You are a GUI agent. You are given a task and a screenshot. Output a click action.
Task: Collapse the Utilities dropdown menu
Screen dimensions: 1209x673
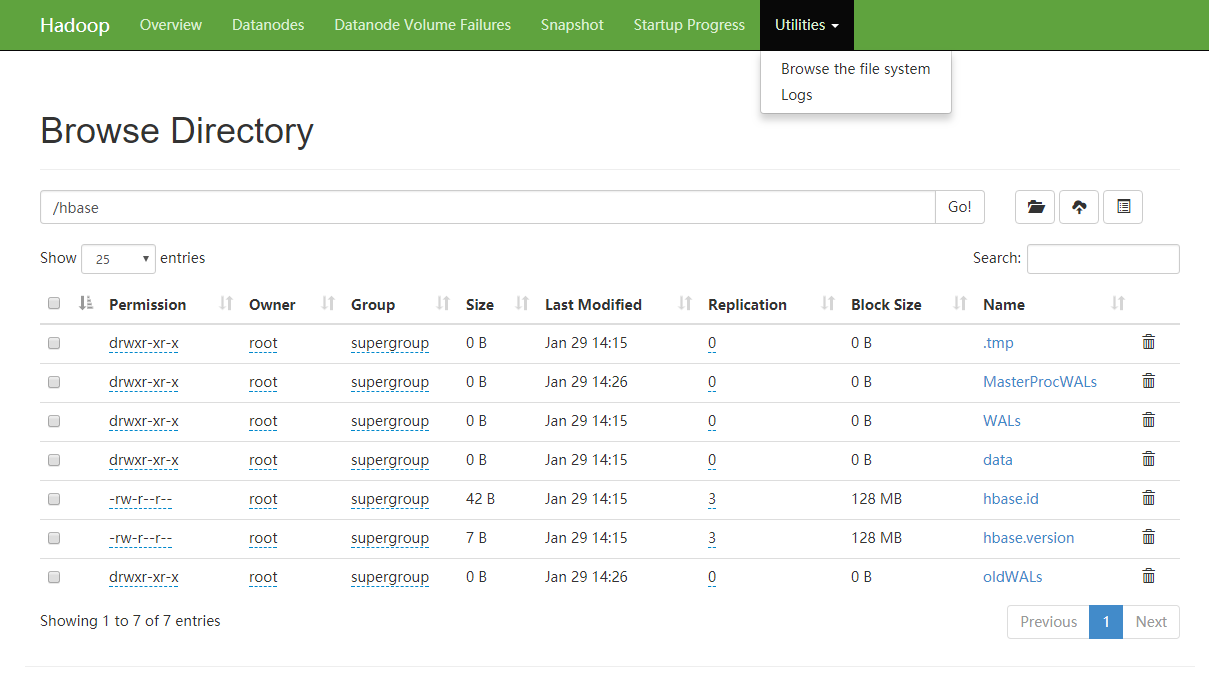point(807,25)
